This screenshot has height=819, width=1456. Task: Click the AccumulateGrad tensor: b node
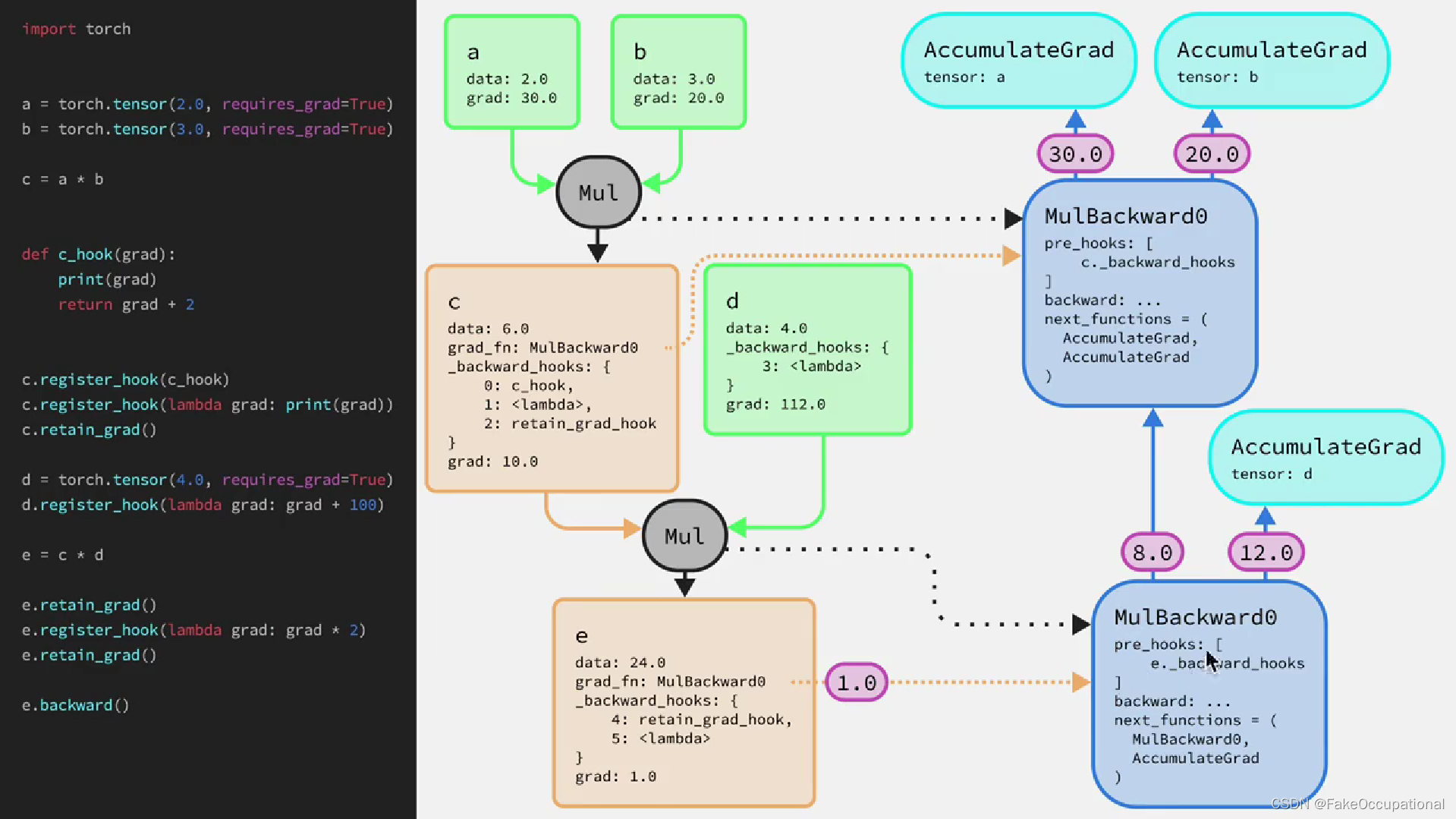coord(1272,61)
